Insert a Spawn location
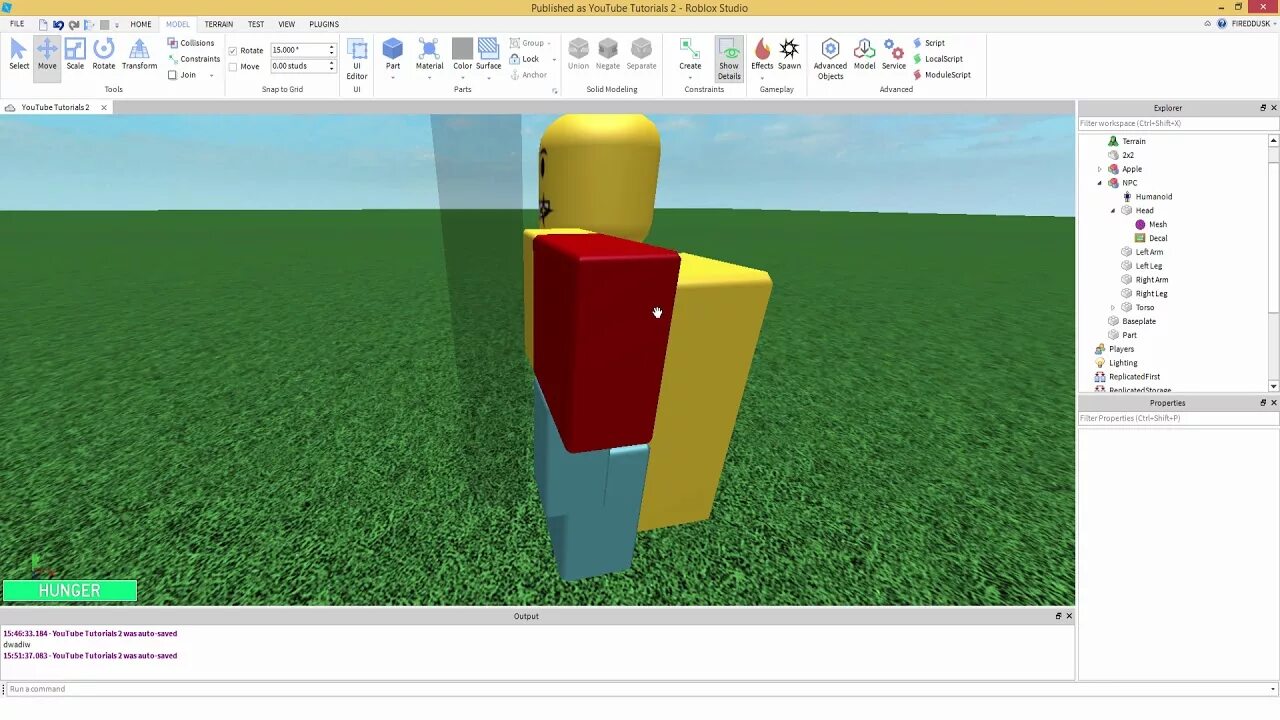The image size is (1280, 720). [789, 54]
